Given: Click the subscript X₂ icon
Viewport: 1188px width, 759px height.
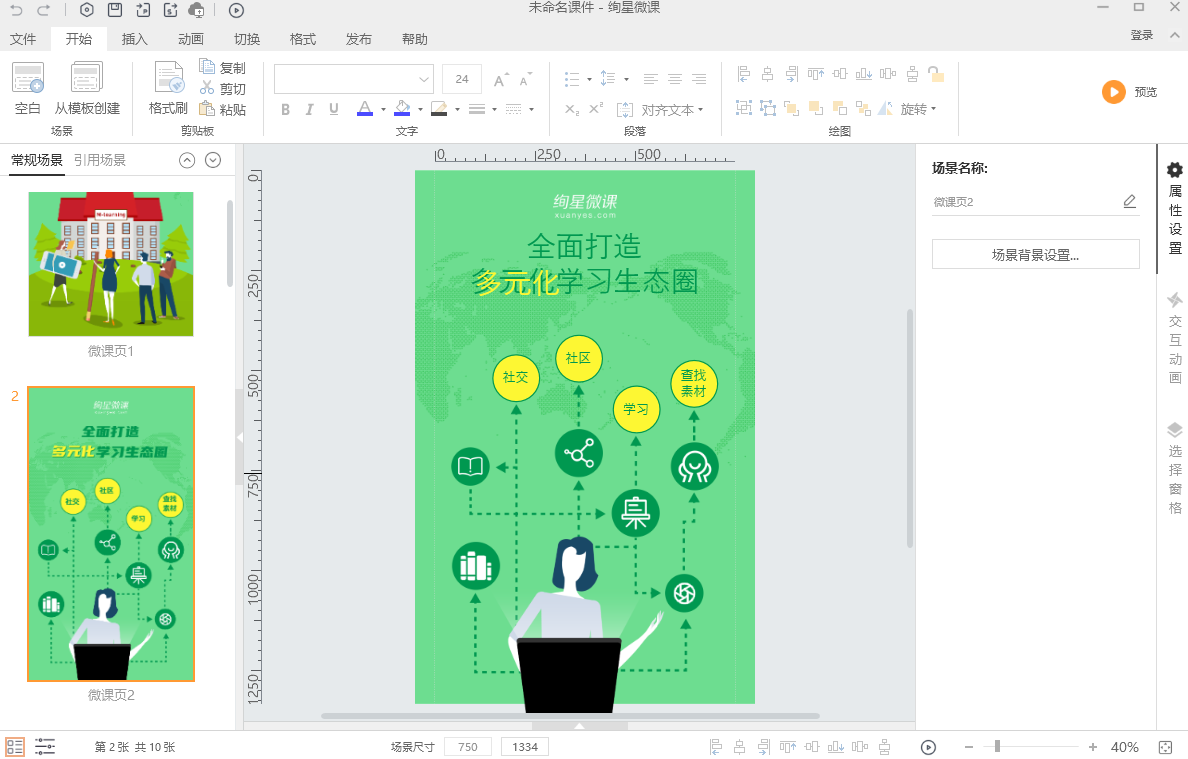Looking at the screenshot, I should coord(572,109).
